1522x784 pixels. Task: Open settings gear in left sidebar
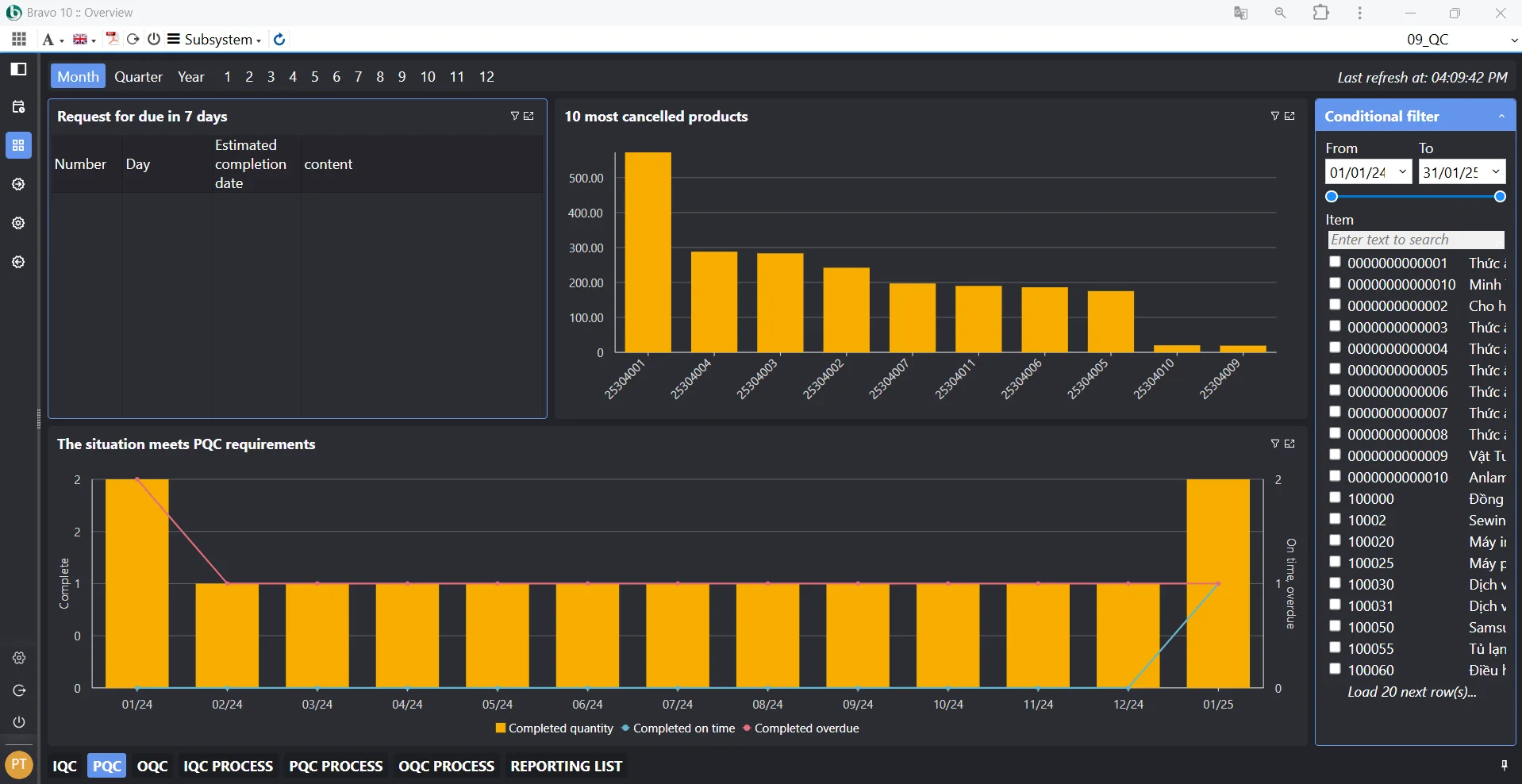tap(19, 658)
